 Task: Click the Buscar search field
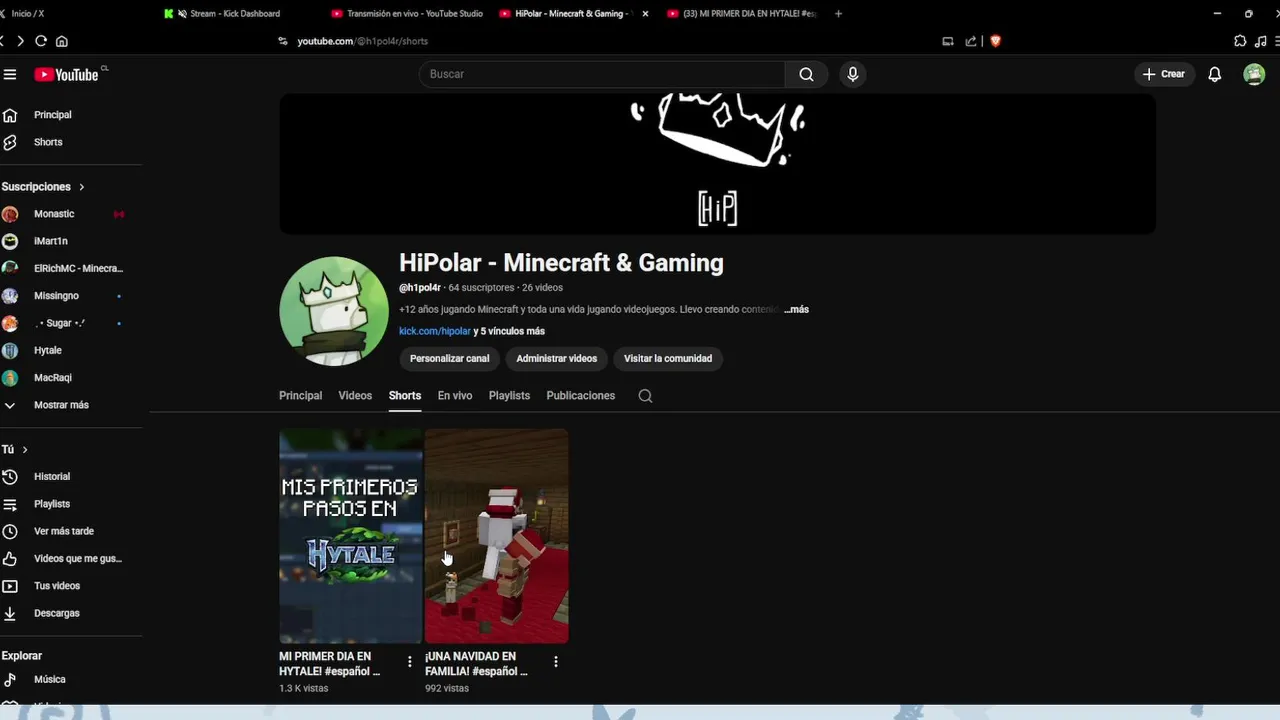(602, 74)
